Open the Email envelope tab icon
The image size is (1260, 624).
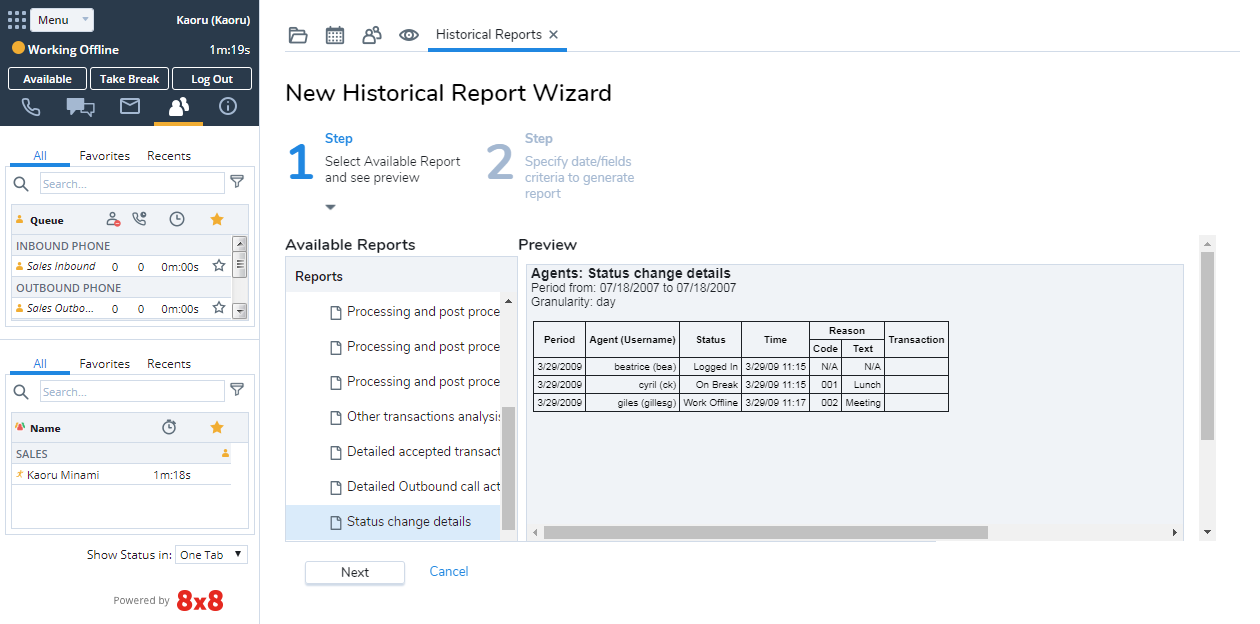pos(130,106)
